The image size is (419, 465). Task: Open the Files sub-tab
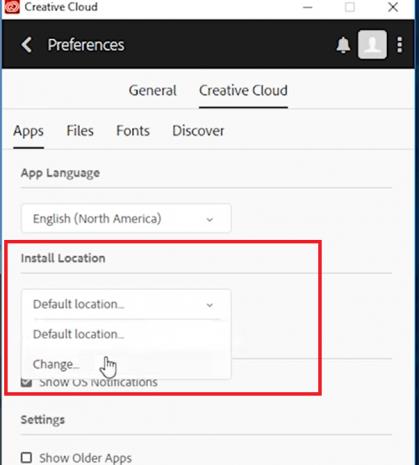tap(80, 131)
